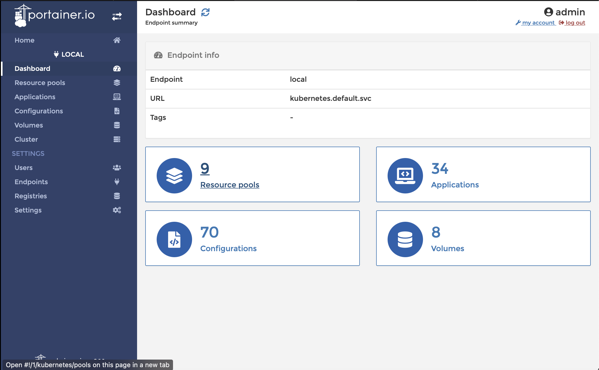Click the Users group icon in sidebar

click(x=117, y=168)
